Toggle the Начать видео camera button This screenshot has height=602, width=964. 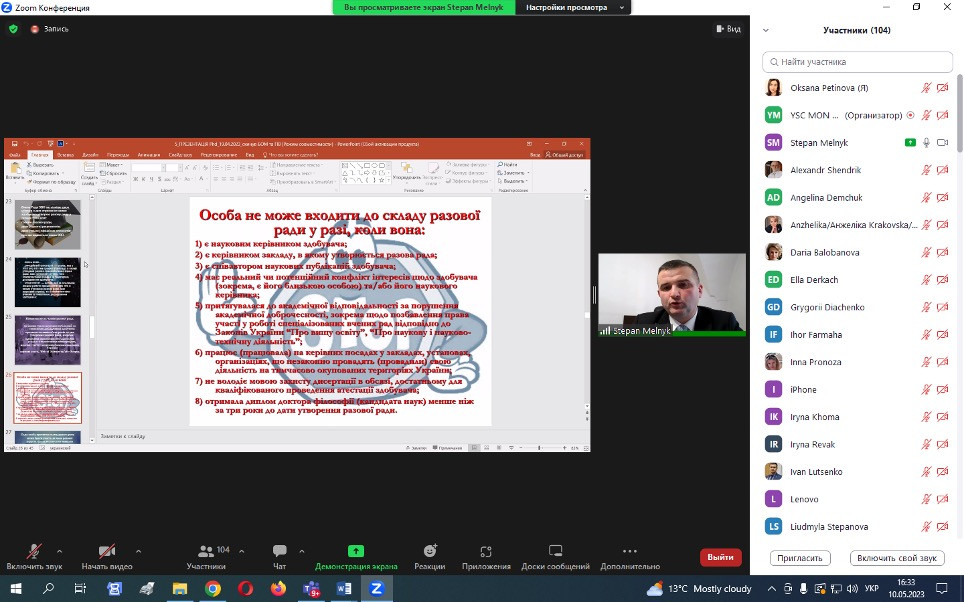107,556
